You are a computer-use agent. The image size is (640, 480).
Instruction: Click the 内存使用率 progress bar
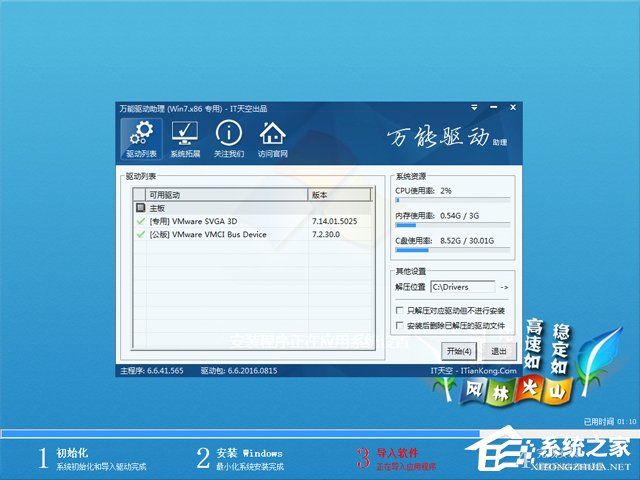[452, 225]
